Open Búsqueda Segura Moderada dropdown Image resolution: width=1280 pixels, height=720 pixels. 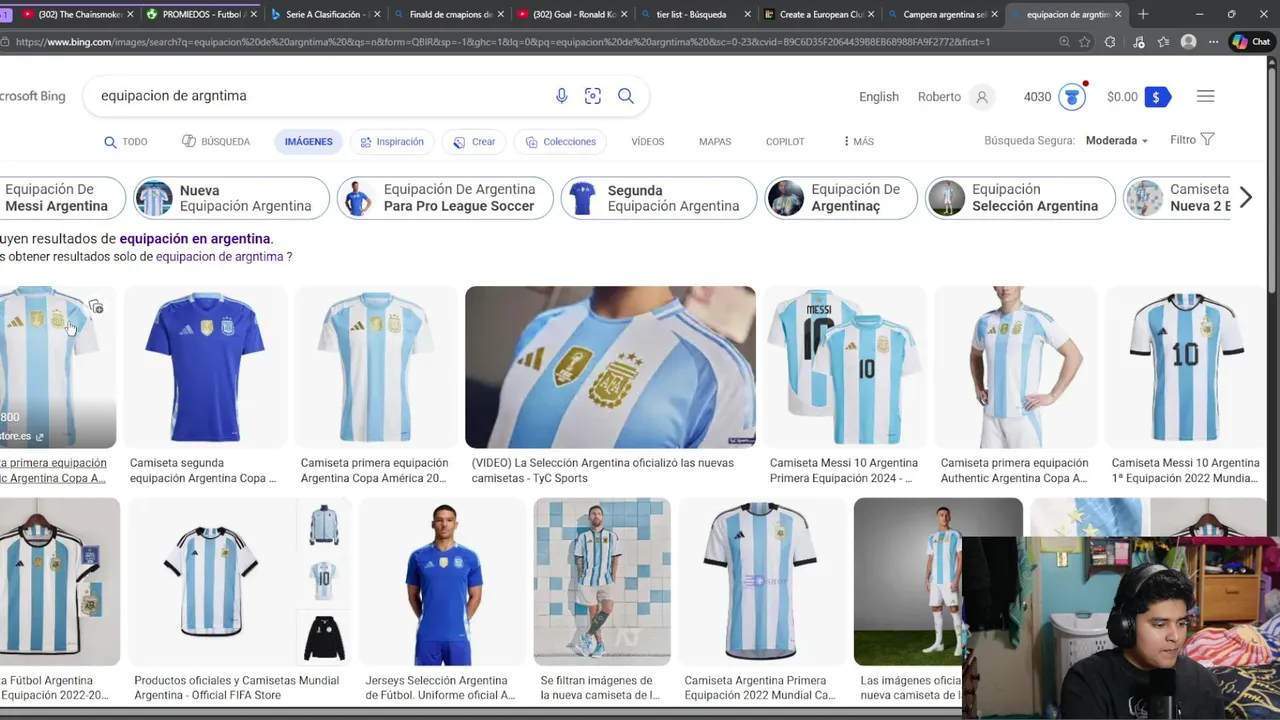pyautogui.click(x=1117, y=141)
